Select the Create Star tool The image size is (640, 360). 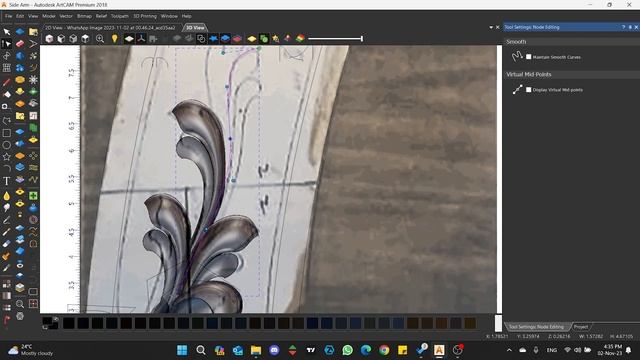[x=7, y=157]
